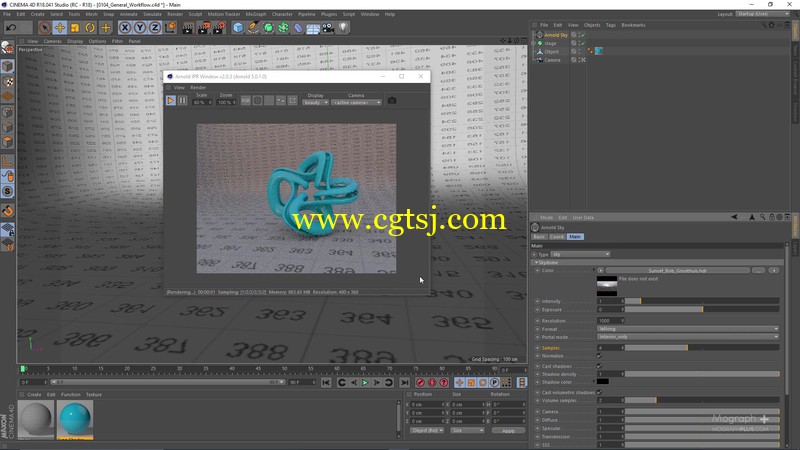Open Render menu in IPR window
800x450 pixels.
(x=198, y=88)
